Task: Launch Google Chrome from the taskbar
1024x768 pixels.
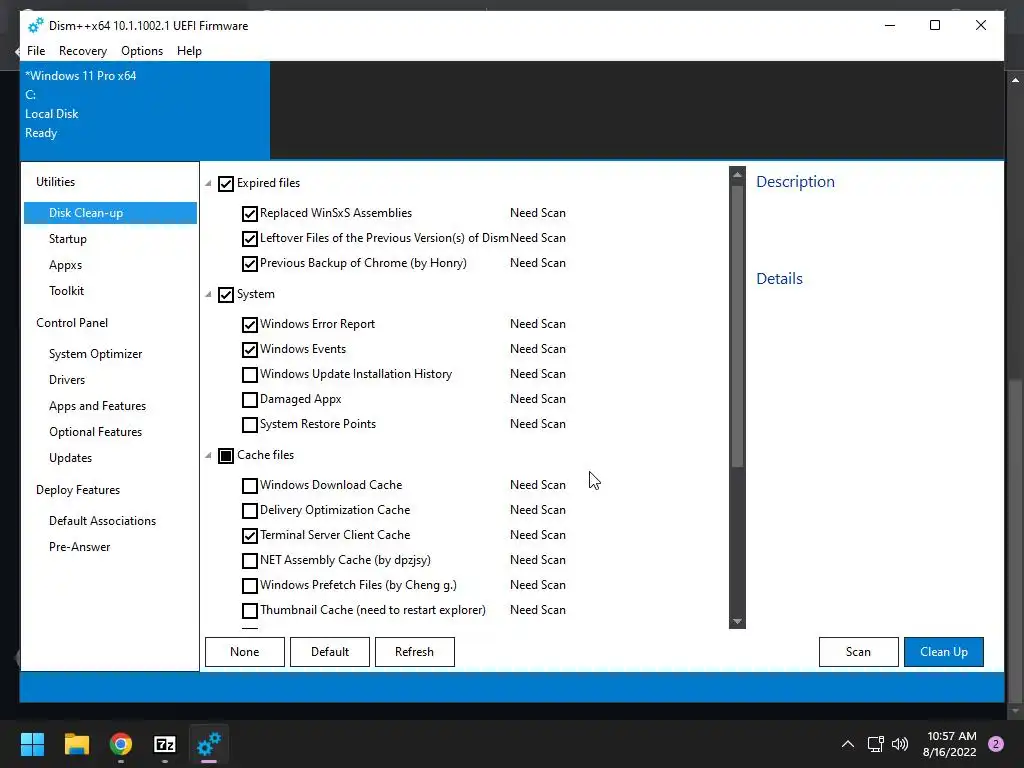Action: [121, 744]
